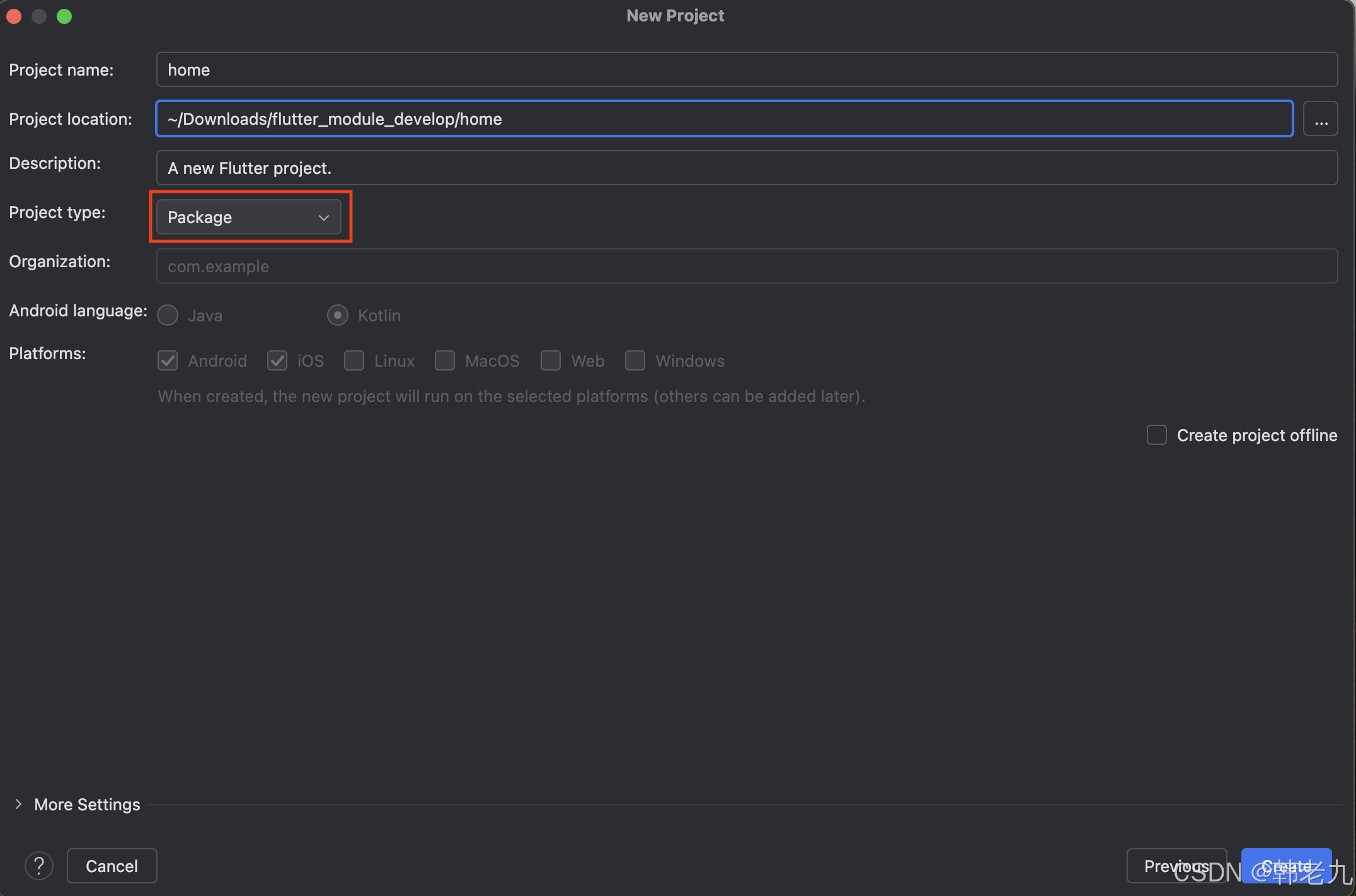Viewport: 1356px width, 896px height.
Task: Enable Create project offline checkbox
Action: [x=1157, y=435]
